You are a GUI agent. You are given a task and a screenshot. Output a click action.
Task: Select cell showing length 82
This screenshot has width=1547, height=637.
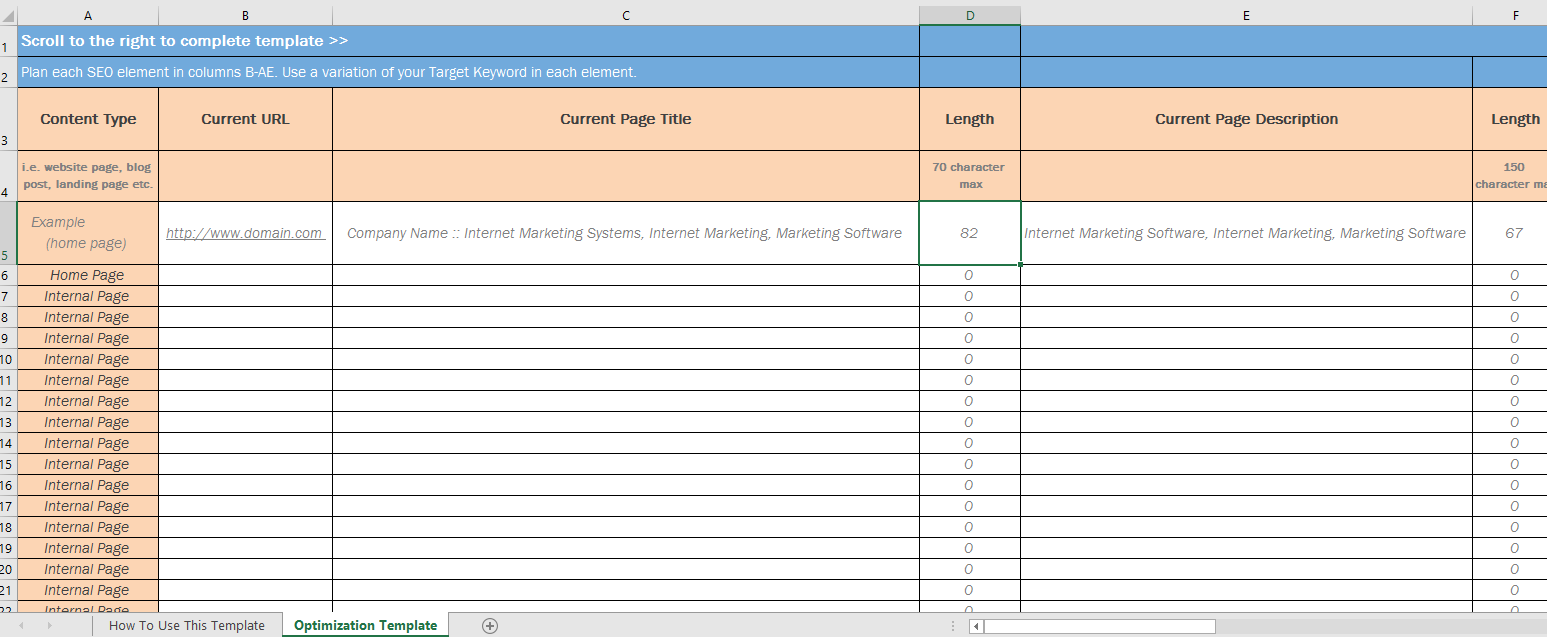(970, 233)
